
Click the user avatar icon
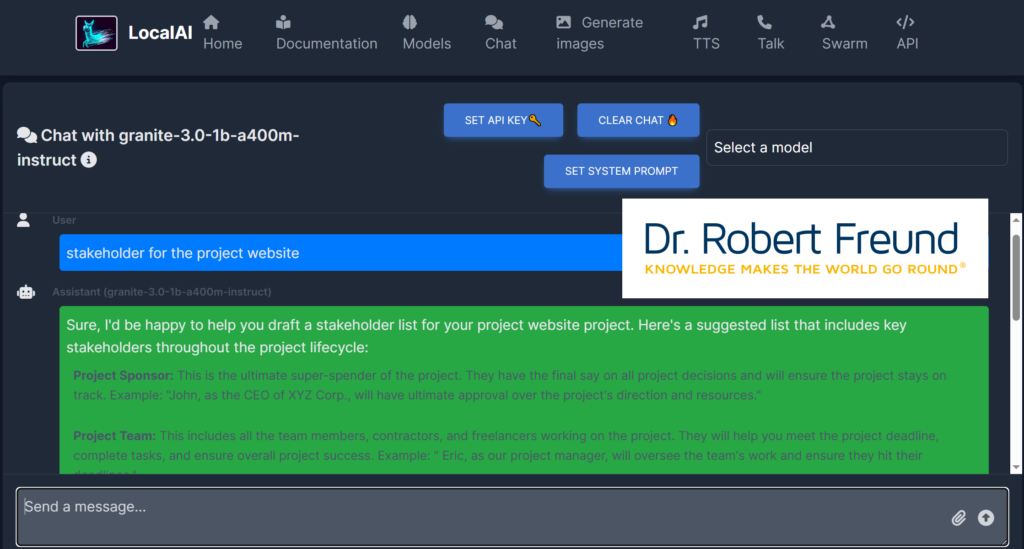pos(24,220)
